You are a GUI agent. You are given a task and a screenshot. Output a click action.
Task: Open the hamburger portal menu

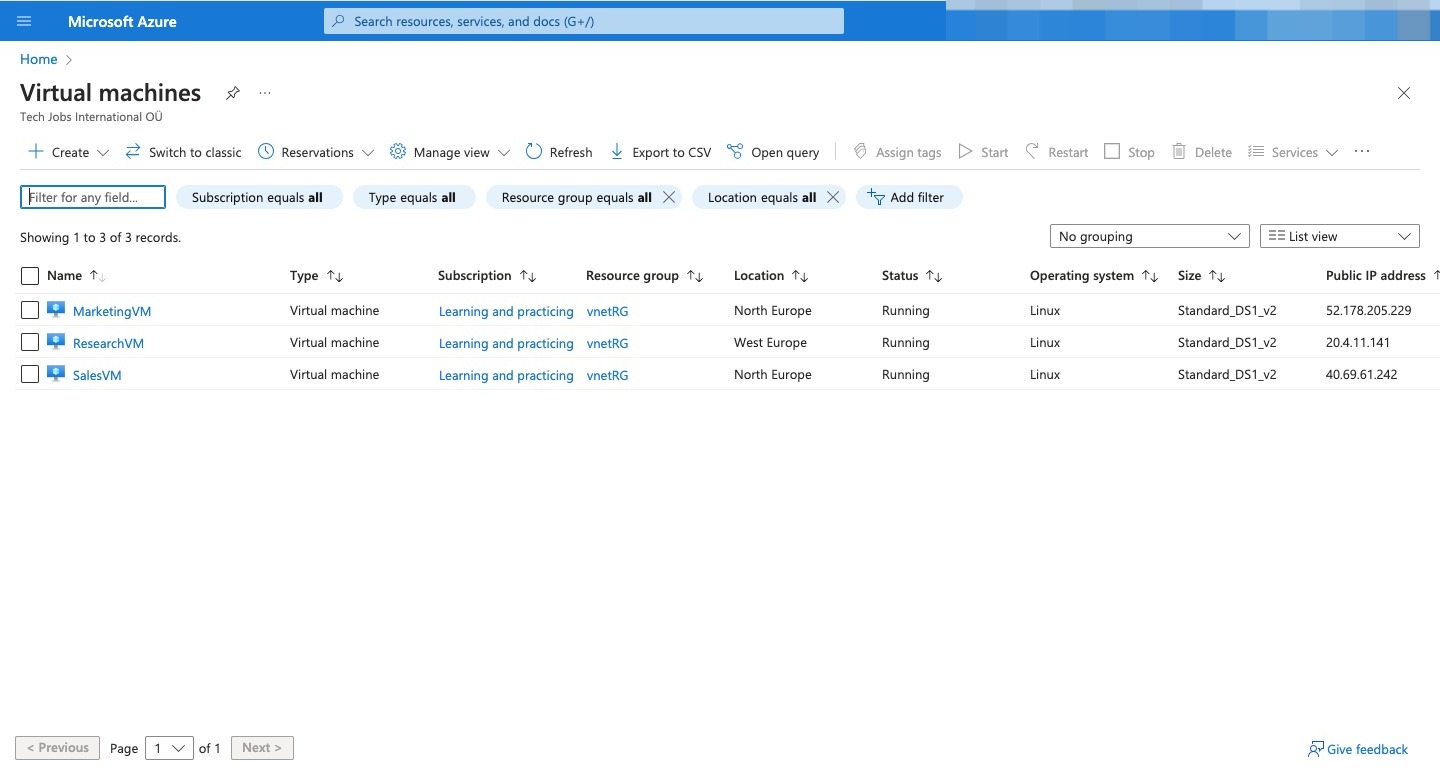[24, 21]
